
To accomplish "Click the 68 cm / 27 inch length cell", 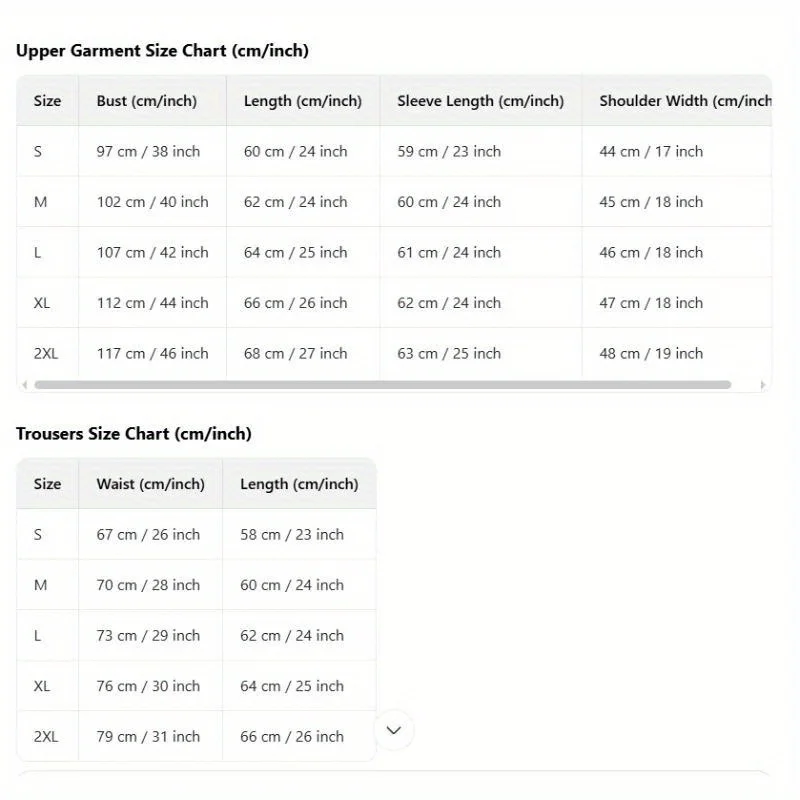I will pyautogui.click(x=296, y=354).
